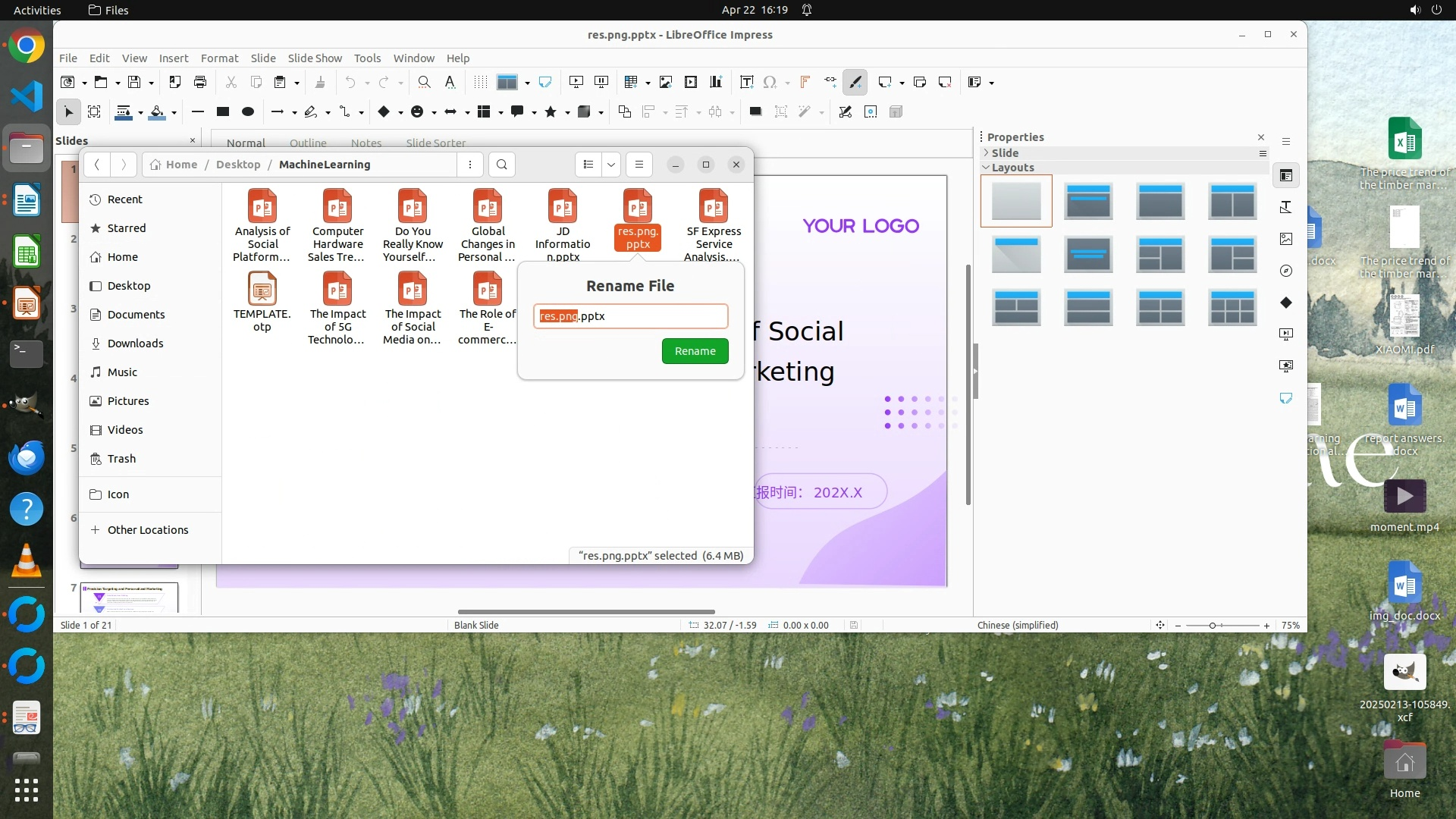Image resolution: width=1456 pixels, height=819 pixels.
Task: Open the Slide Transition sidebar deck icon
Action: click(1286, 334)
